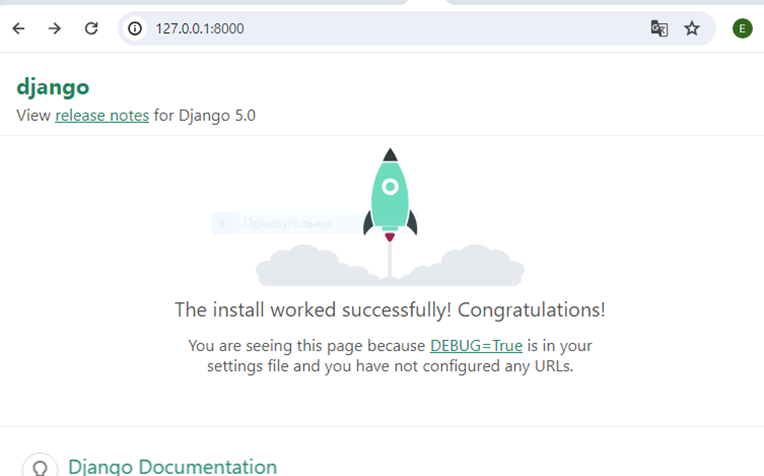Open the DEBUG=True link

coord(476,345)
